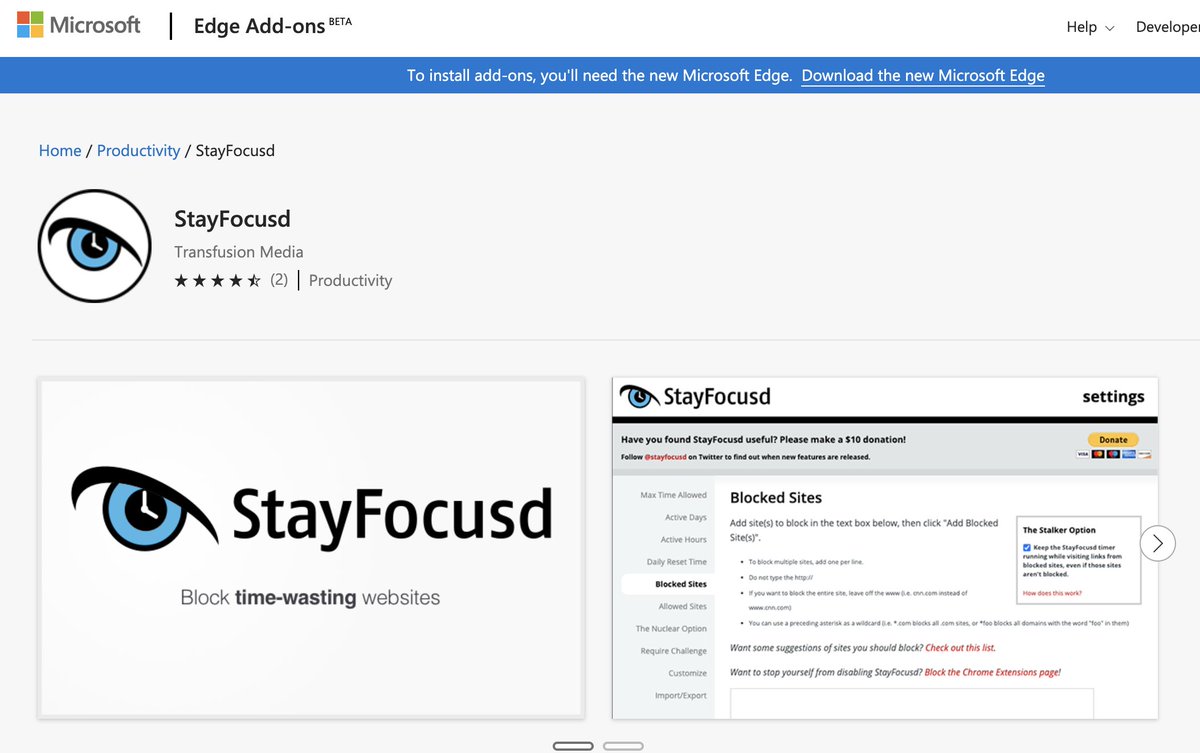Select Require Challenge in settings sidebar
Image resolution: width=1200 pixels, height=753 pixels.
pos(674,651)
